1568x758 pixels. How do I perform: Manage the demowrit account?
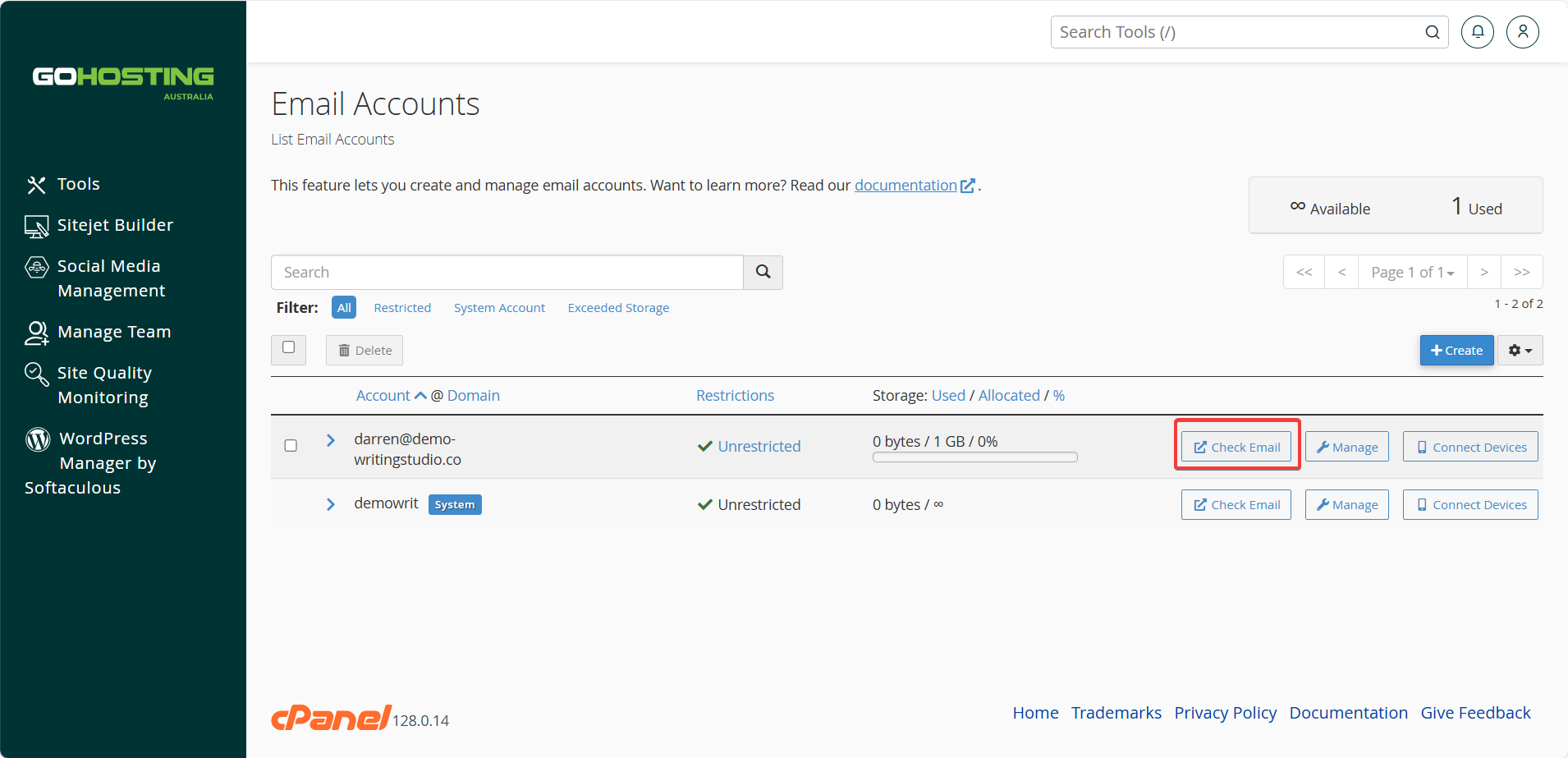pyautogui.click(x=1347, y=505)
